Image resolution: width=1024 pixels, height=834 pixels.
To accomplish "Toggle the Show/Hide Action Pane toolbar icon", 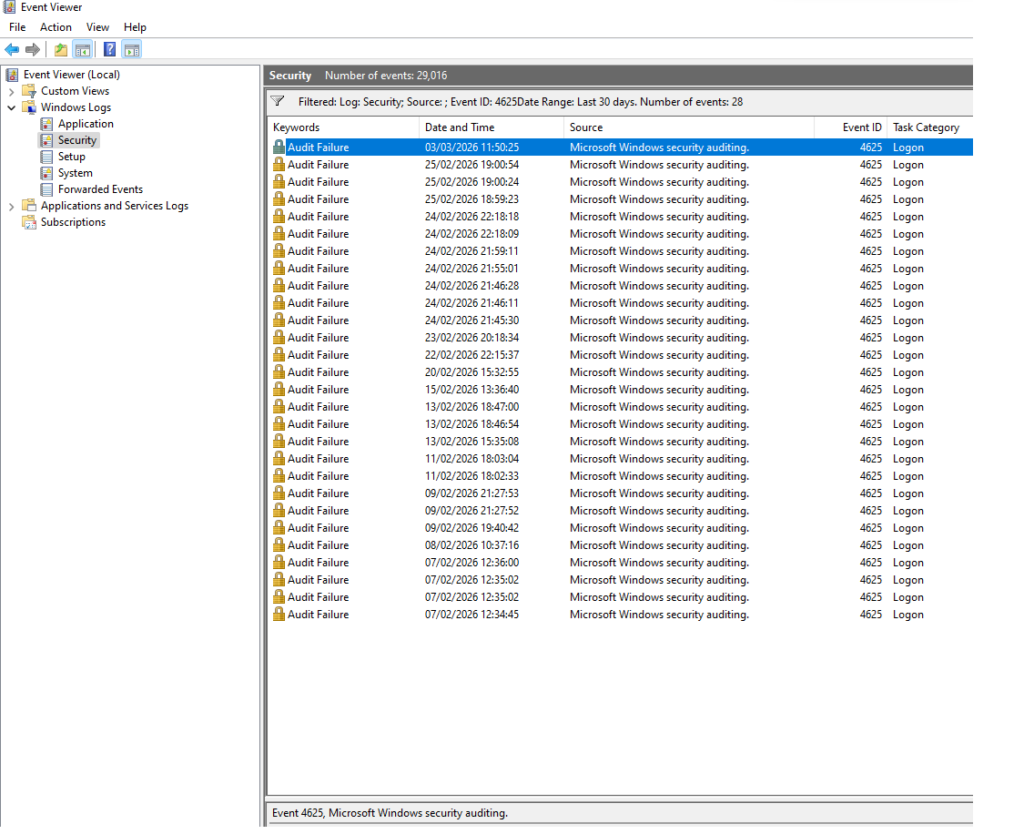I will (132, 50).
